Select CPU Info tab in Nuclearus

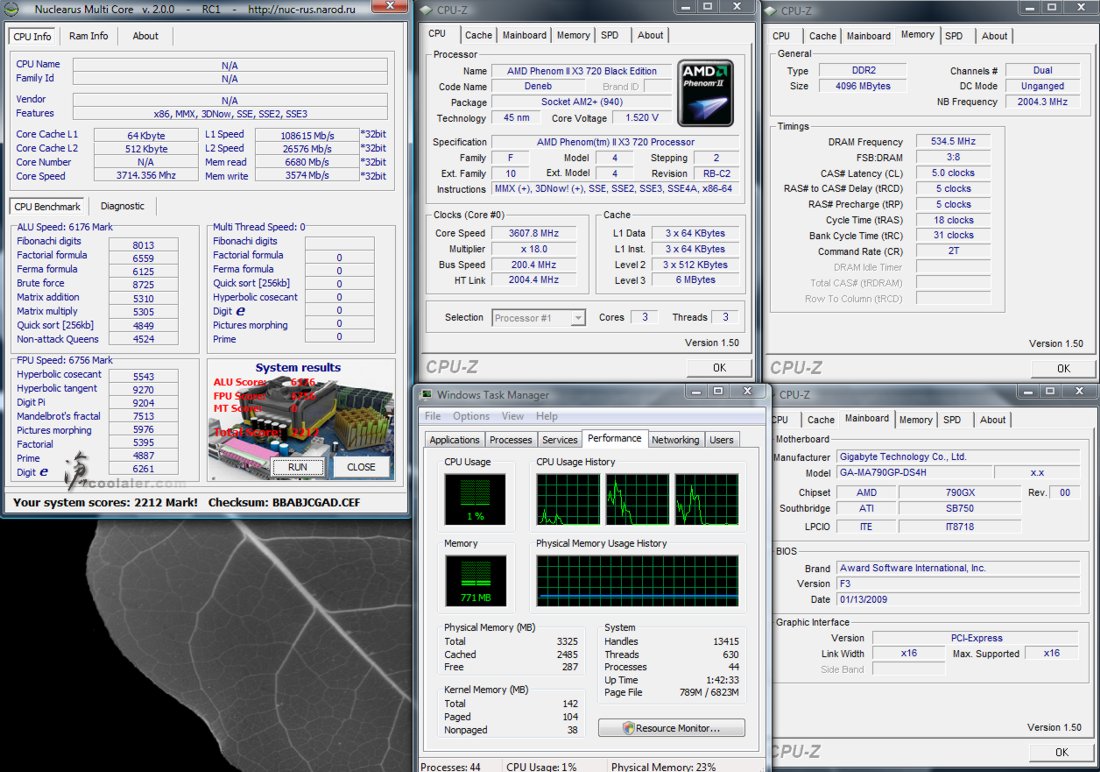[x=32, y=36]
